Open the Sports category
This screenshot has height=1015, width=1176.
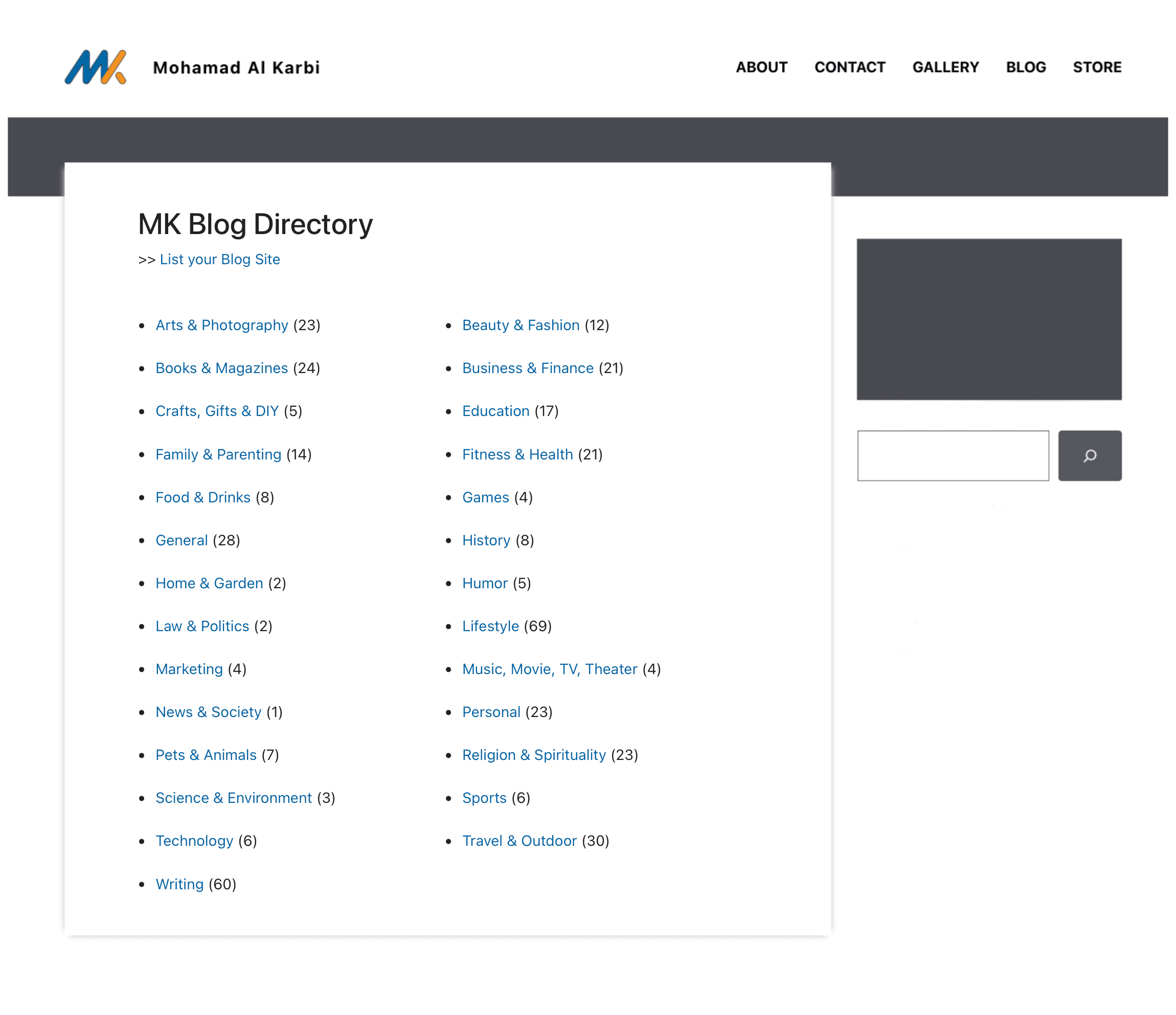(x=484, y=798)
